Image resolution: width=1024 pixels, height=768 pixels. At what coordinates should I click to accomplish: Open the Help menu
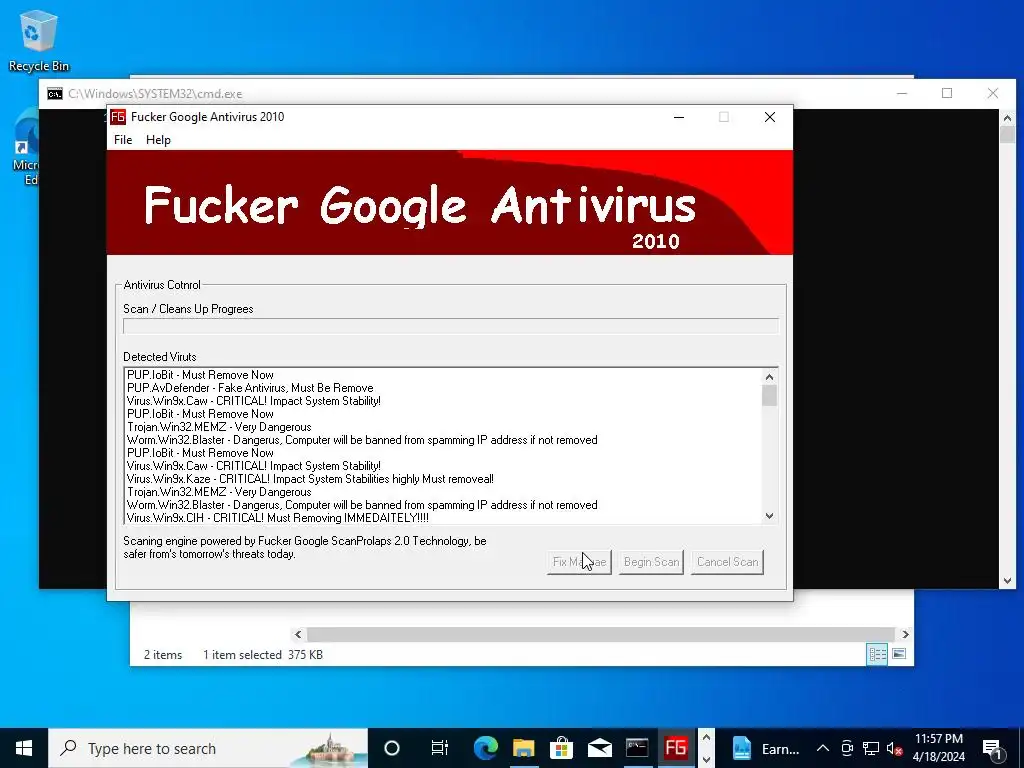[158, 140]
